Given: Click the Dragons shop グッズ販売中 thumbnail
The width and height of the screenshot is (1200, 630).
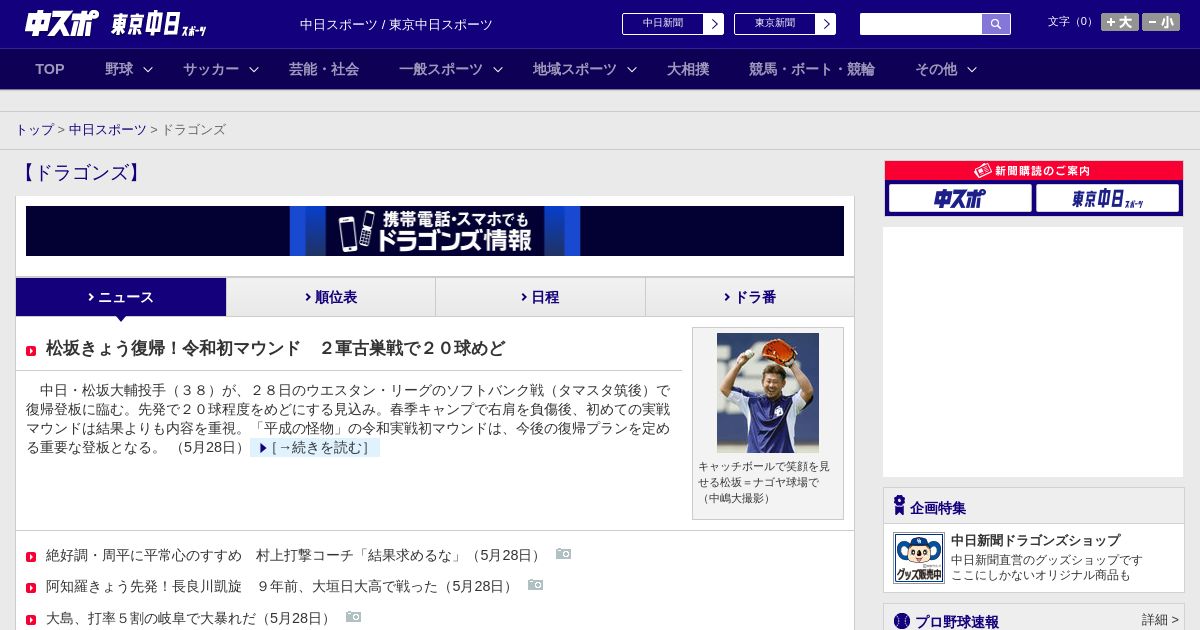Looking at the screenshot, I should coord(919,558).
